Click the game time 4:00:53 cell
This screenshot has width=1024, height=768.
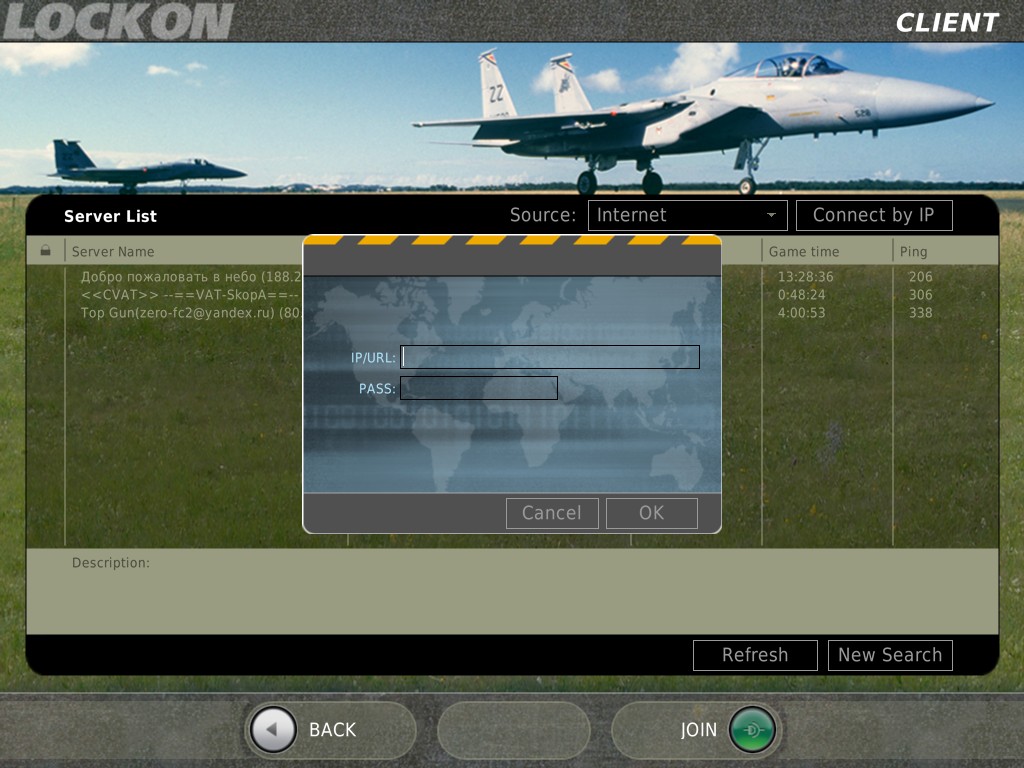tap(801, 313)
